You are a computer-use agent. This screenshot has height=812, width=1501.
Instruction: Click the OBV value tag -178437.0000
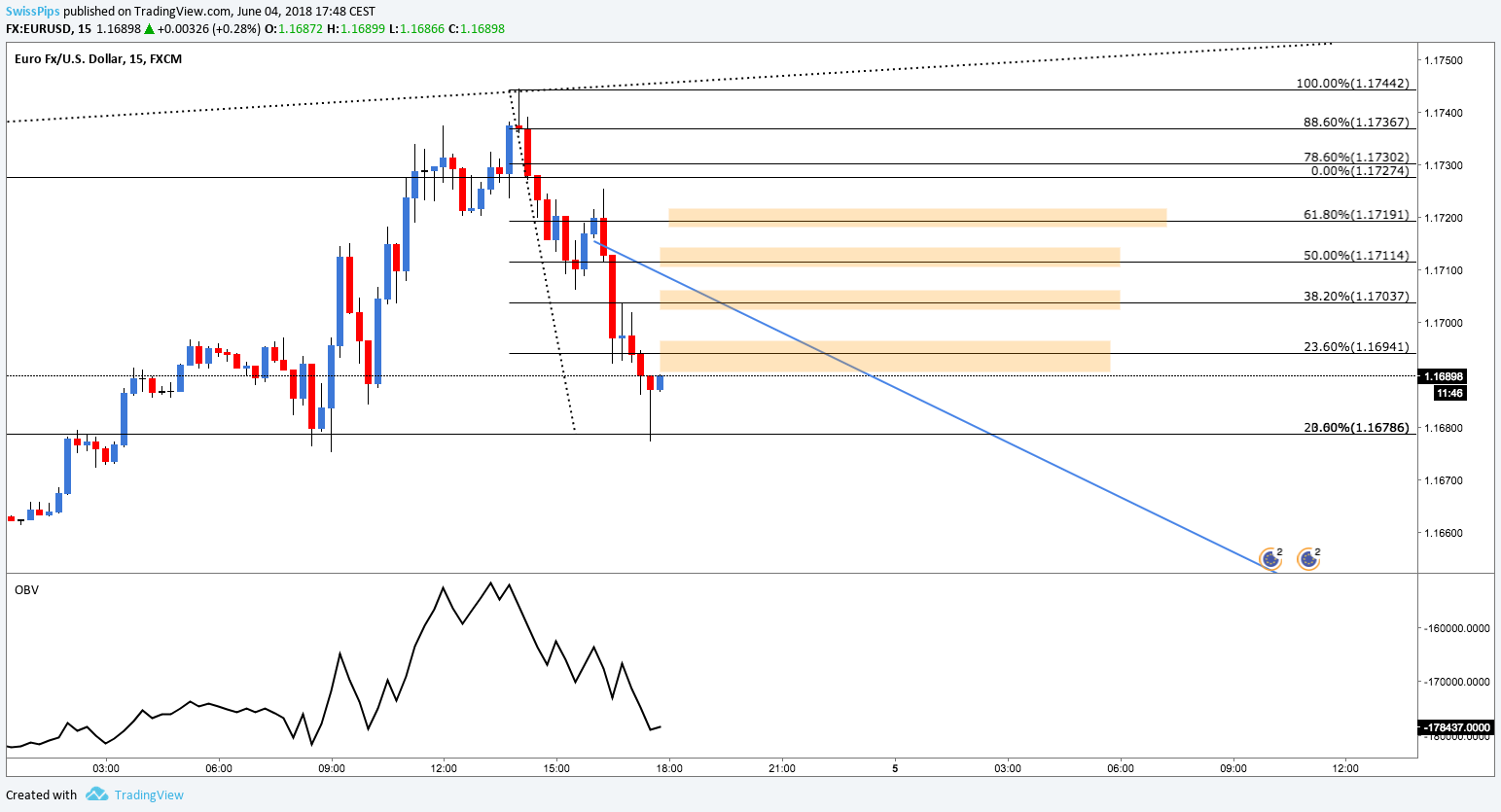[x=1456, y=727]
